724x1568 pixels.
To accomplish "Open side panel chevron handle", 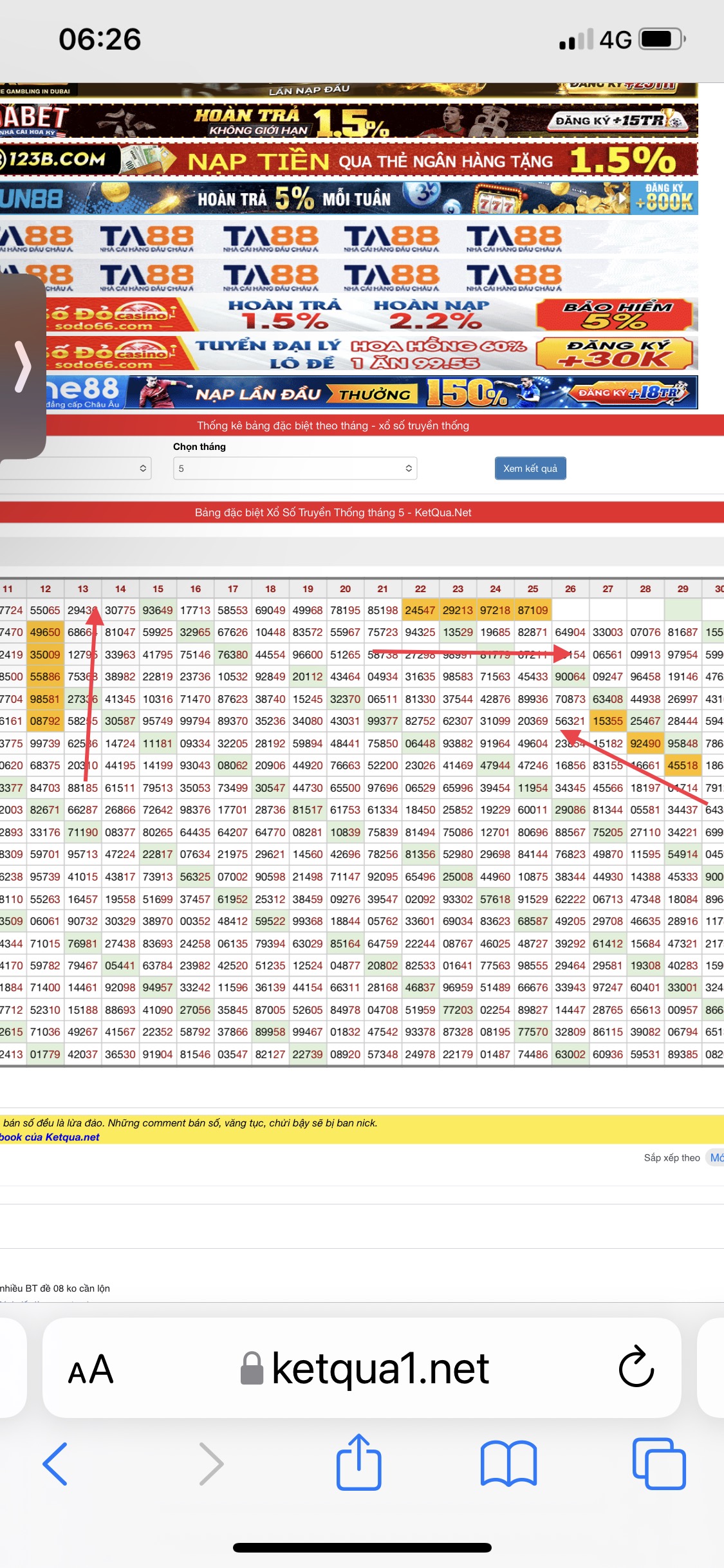I will coord(23,367).
